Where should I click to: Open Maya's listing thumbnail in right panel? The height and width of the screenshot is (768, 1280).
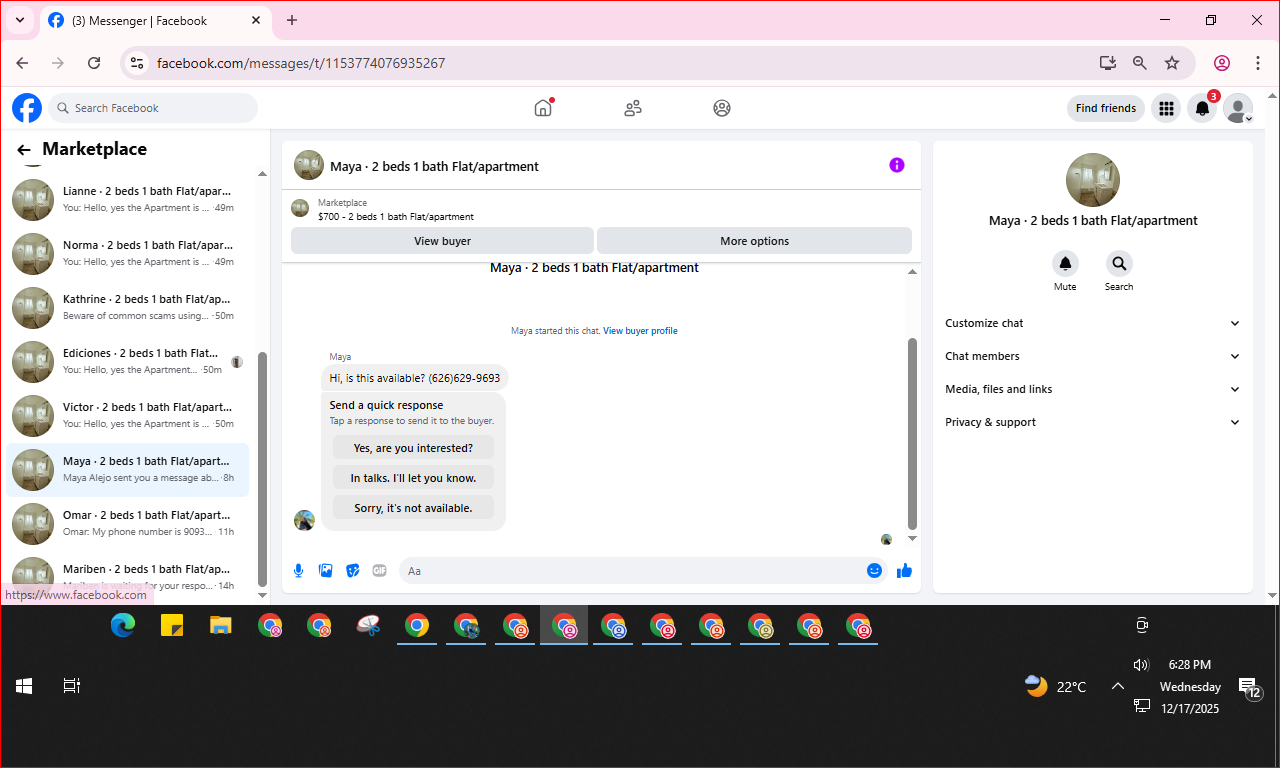pyautogui.click(x=1093, y=180)
